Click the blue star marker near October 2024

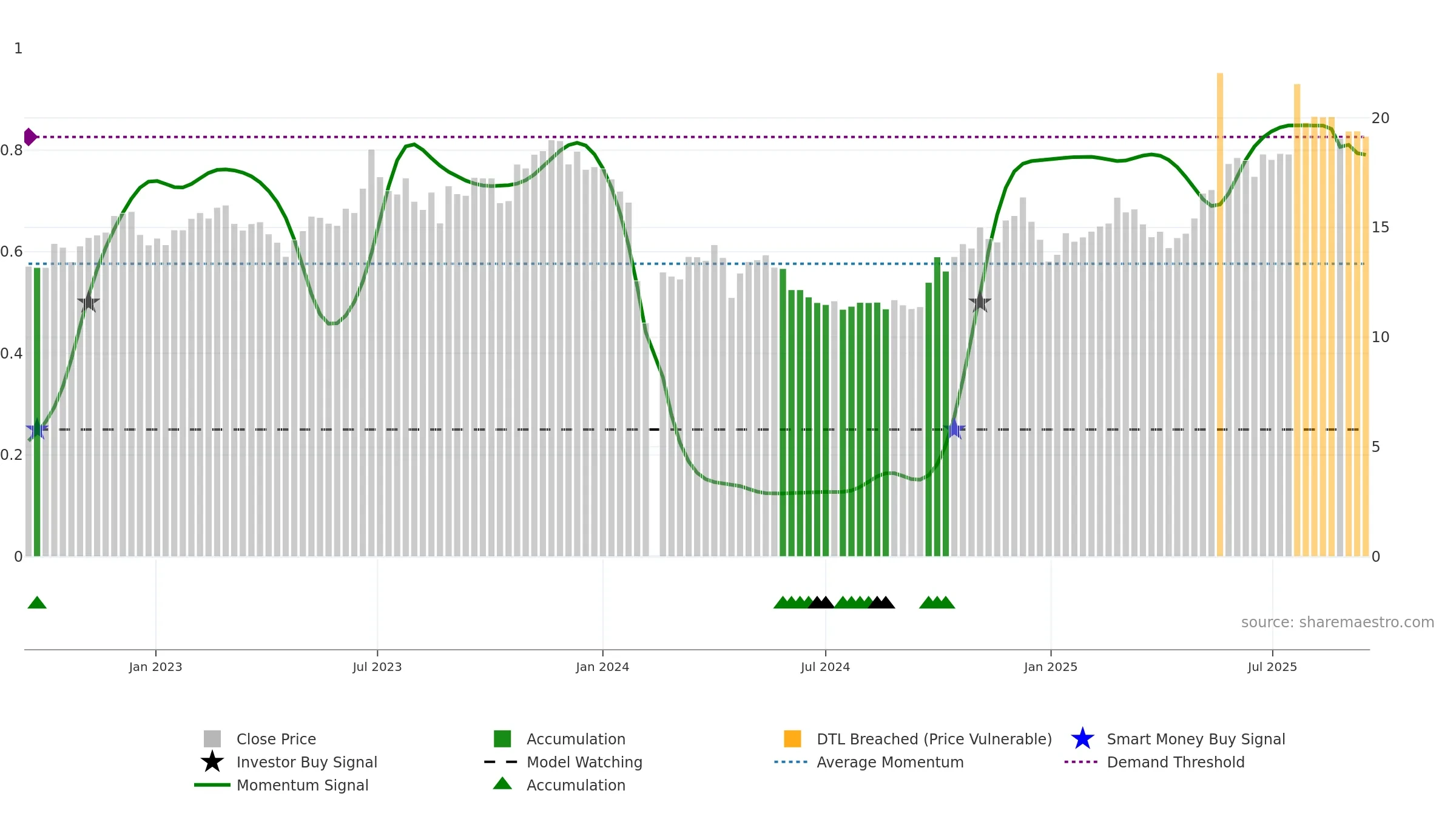(954, 429)
